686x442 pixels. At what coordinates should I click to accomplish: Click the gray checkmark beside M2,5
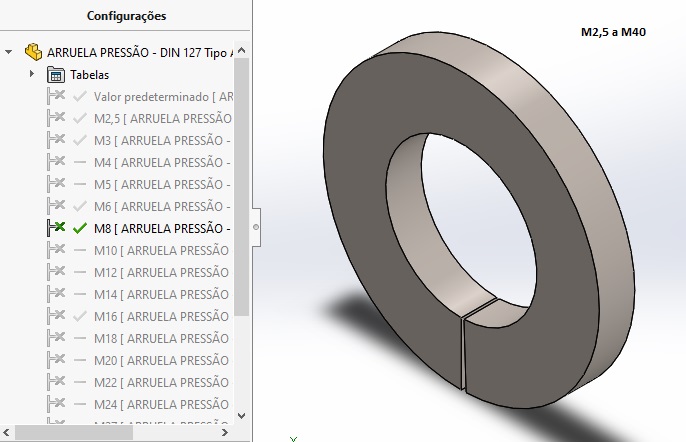click(x=80, y=118)
